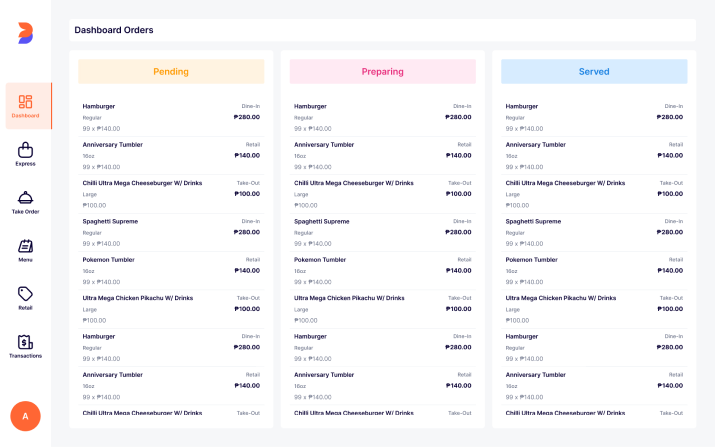Click Ultra Mega Chicken Pikachu in Served
Image resolution: width=715 pixels, height=447 pixels.
(594, 308)
